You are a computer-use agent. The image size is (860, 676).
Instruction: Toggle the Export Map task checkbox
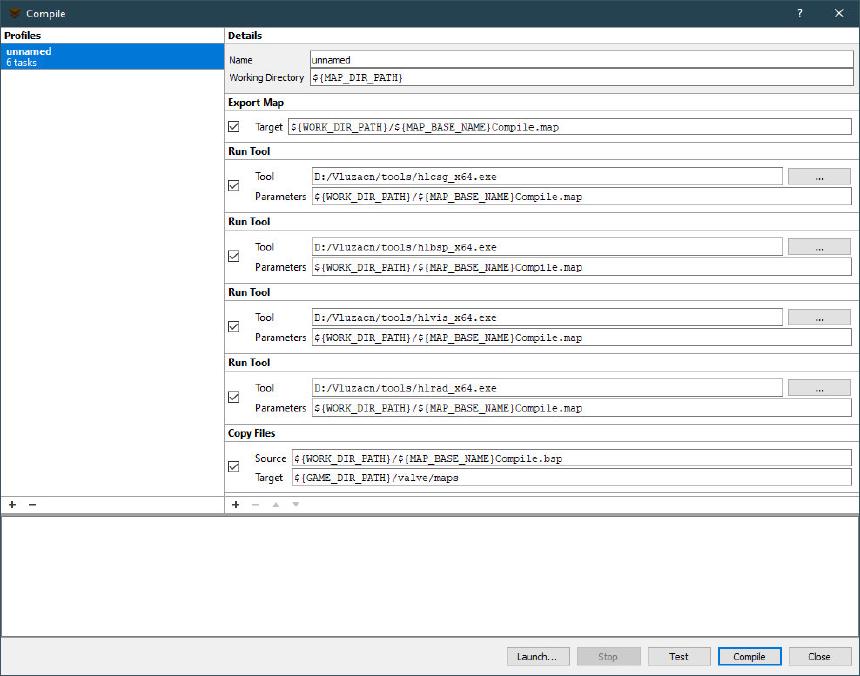(234, 127)
